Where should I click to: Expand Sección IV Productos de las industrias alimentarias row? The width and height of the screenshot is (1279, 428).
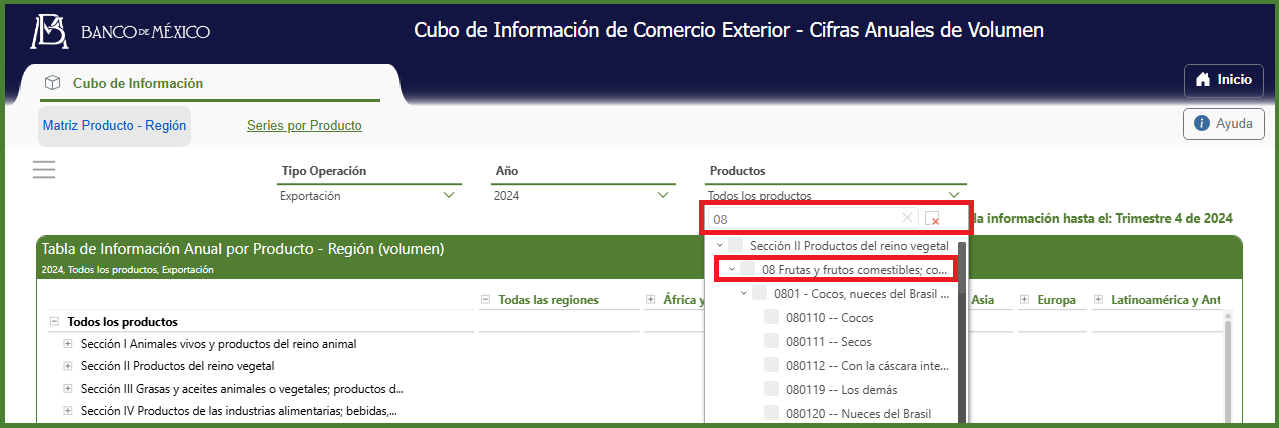(x=68, y=410)
